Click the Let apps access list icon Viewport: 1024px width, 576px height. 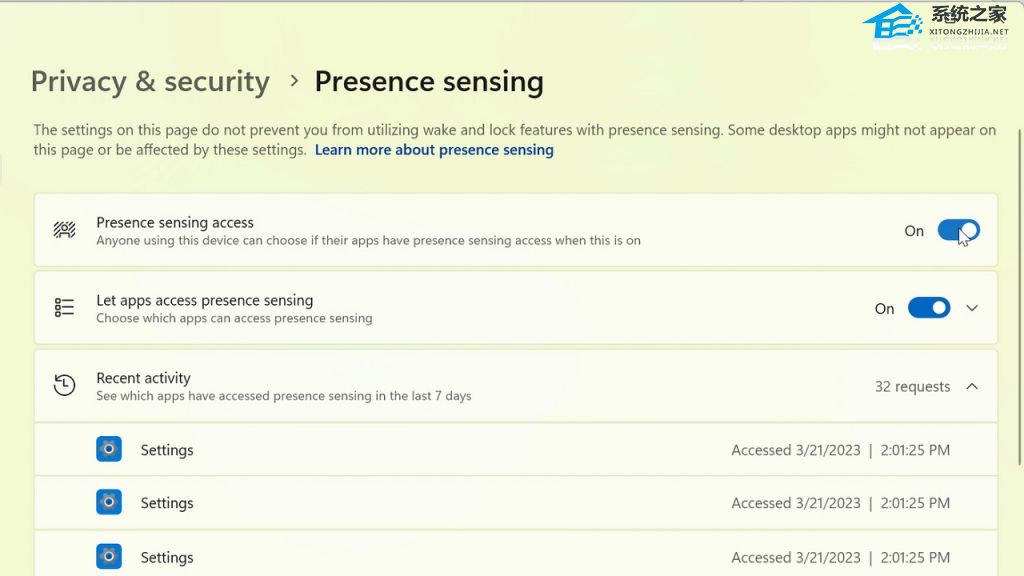point(65,308)
